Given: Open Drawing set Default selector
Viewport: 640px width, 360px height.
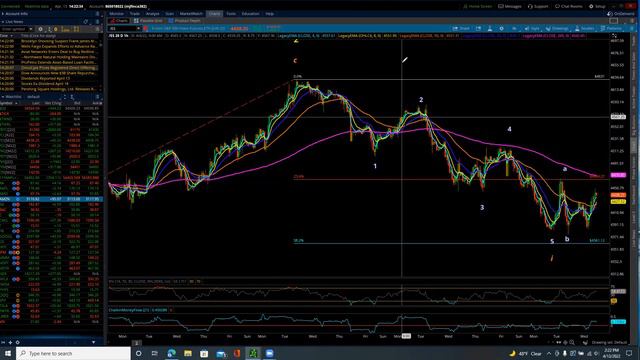Looking at the screenshot, I should pyautogui.click(x=609, y=342).
